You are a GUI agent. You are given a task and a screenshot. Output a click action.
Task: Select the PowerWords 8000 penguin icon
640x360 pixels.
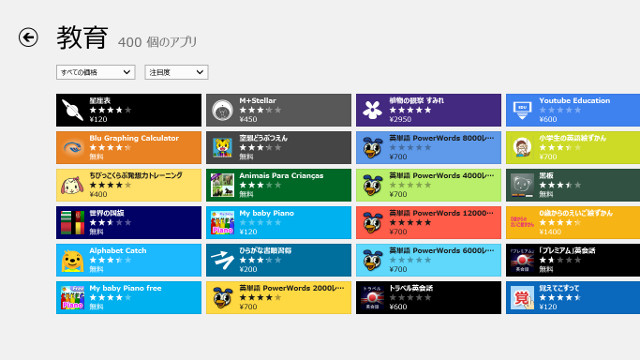click(372, 147)
